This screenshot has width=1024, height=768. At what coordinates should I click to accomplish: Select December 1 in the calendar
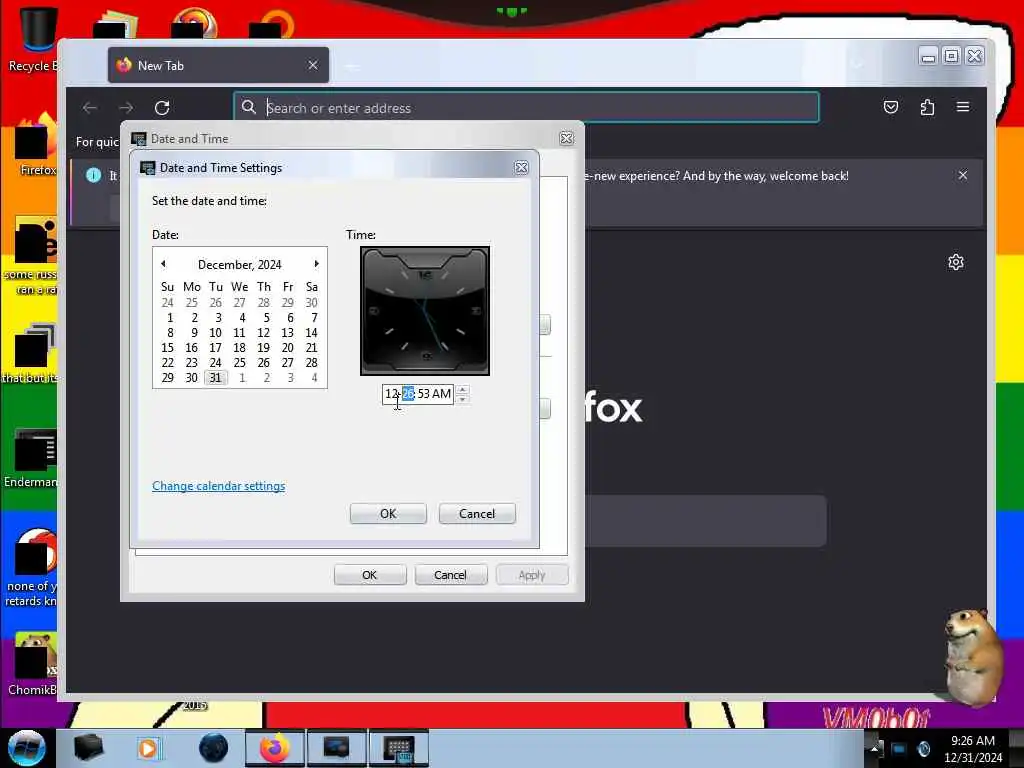[170, 317]
